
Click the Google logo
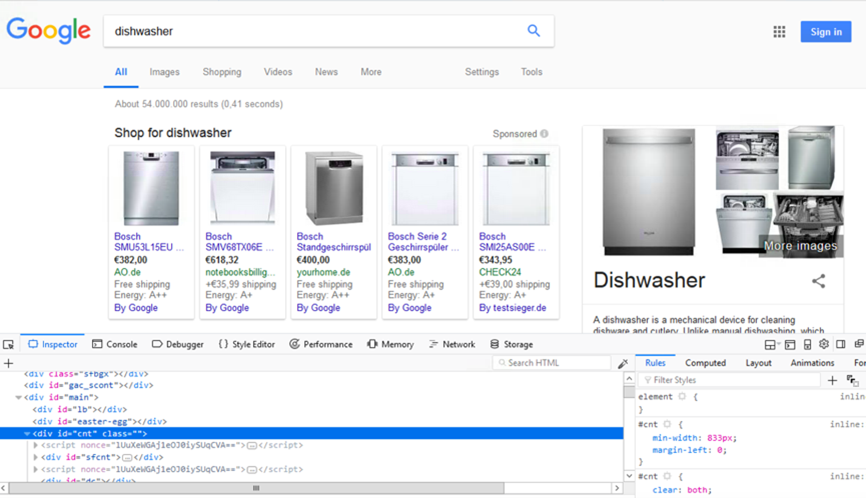pos(49,30)
